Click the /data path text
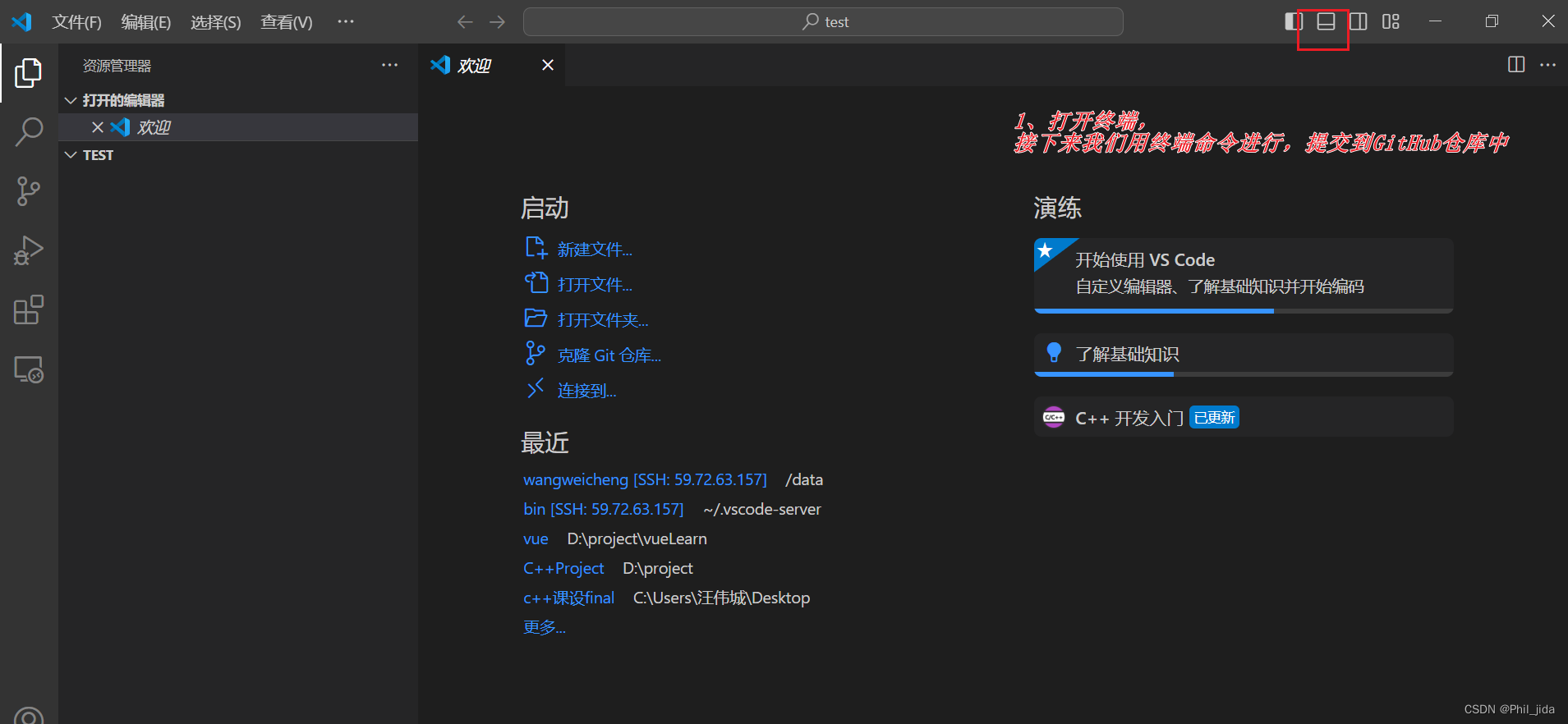Image resolution: width=1568 pixels, height=724 pixels. click(804, 479)
